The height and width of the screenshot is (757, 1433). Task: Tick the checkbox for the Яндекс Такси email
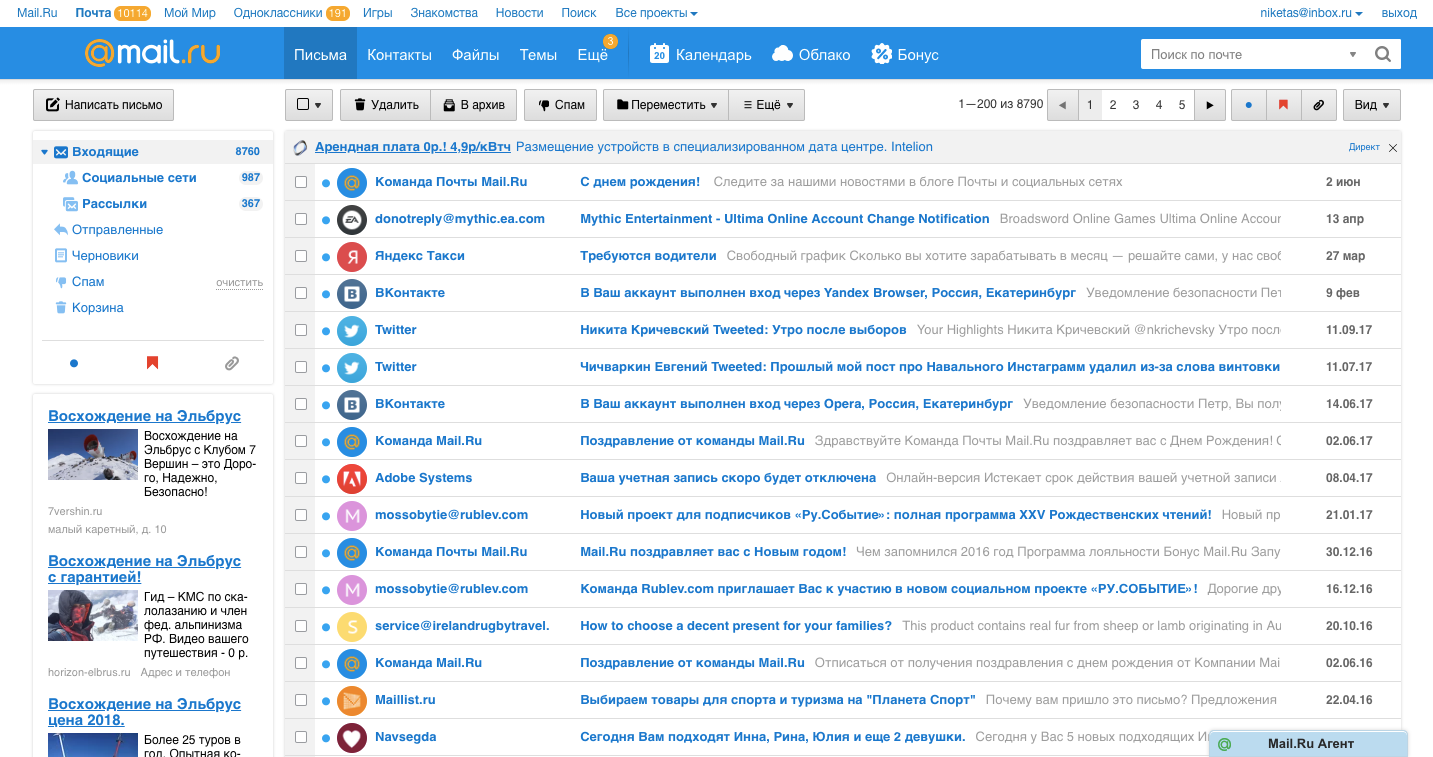(301, 256)
